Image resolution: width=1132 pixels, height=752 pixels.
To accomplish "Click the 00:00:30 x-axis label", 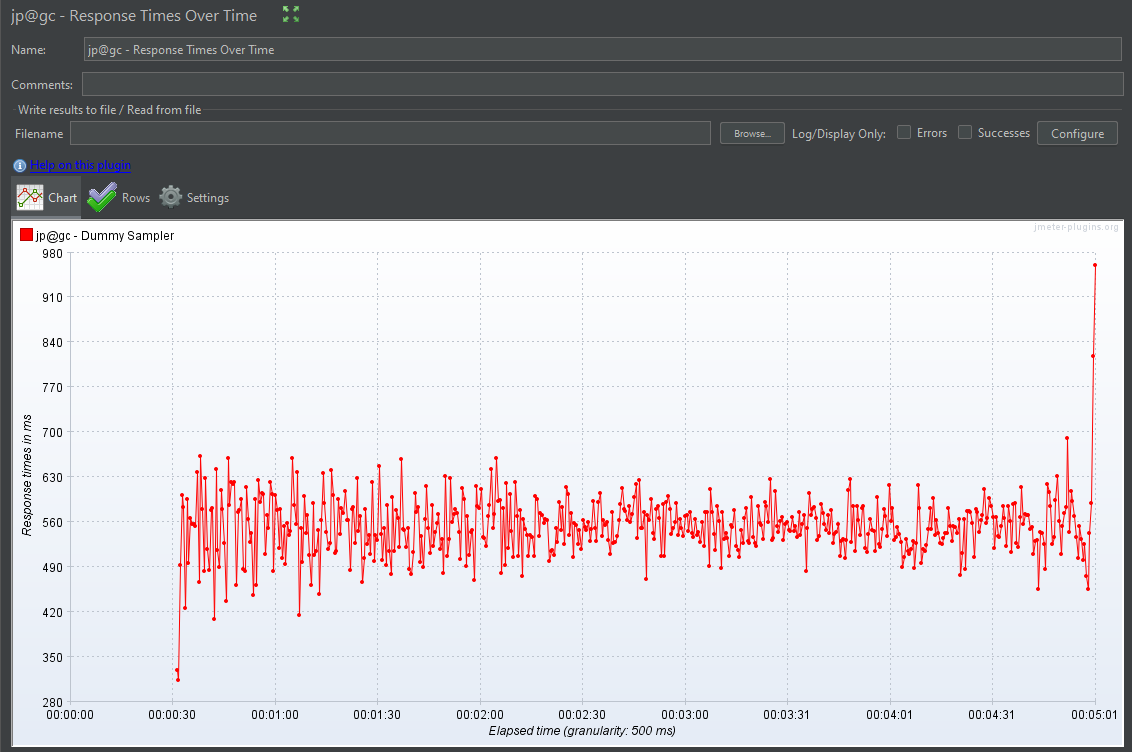I will pos(172,714).
